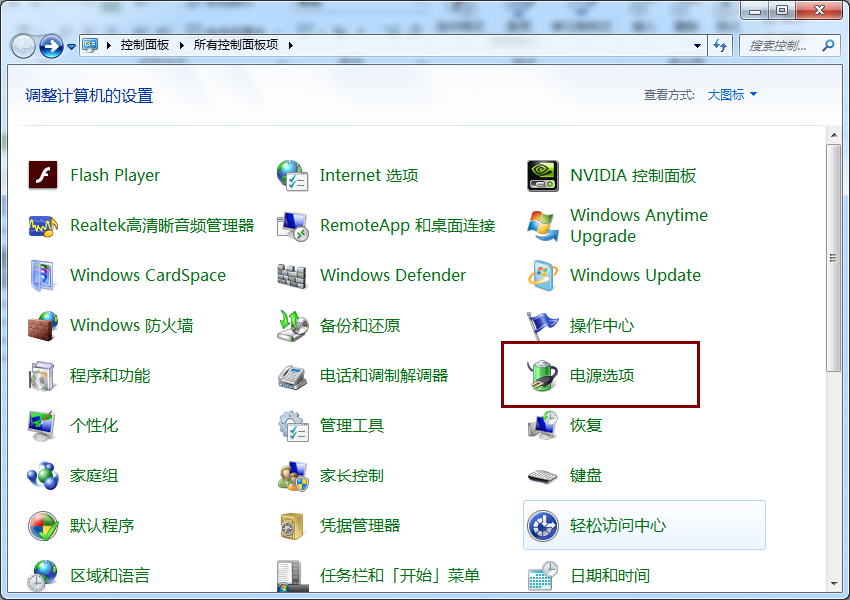
Task: Open the 凭据管理器 safe icon
Action: click(x=293, y=526)
